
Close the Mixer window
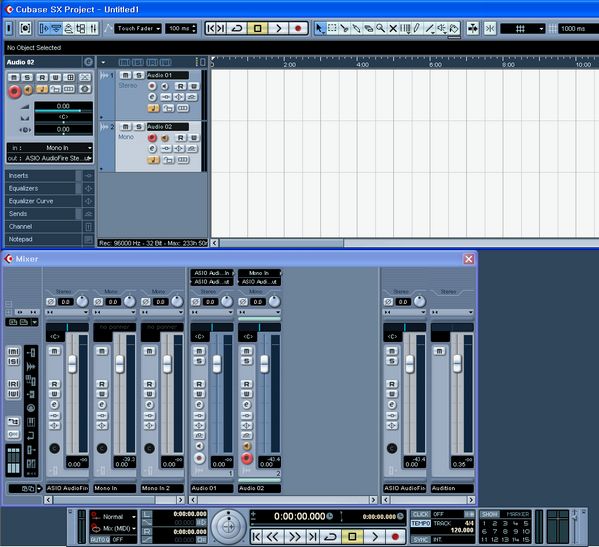469,259
